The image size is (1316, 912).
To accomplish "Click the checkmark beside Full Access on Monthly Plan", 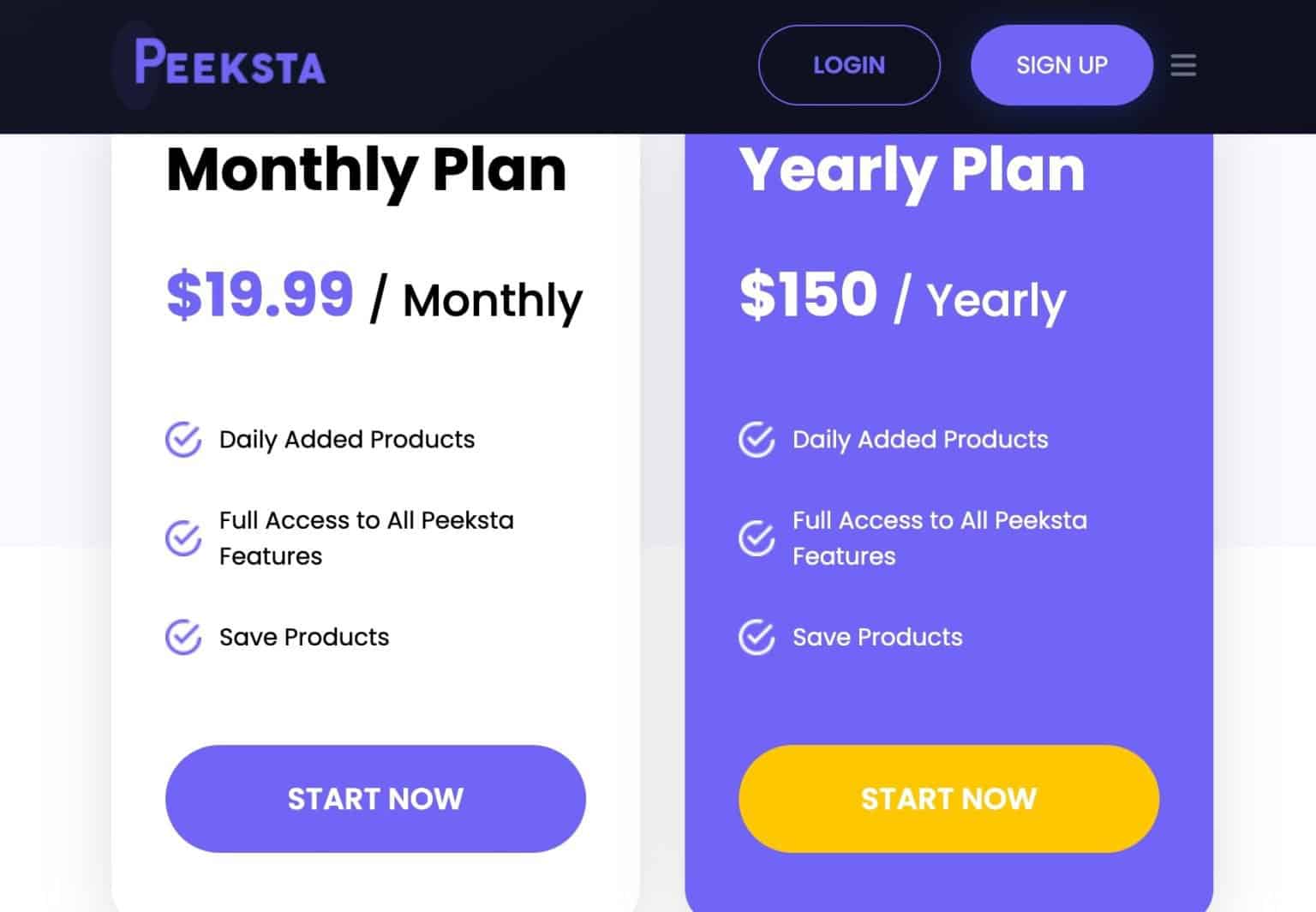I will tap(182, 537).
